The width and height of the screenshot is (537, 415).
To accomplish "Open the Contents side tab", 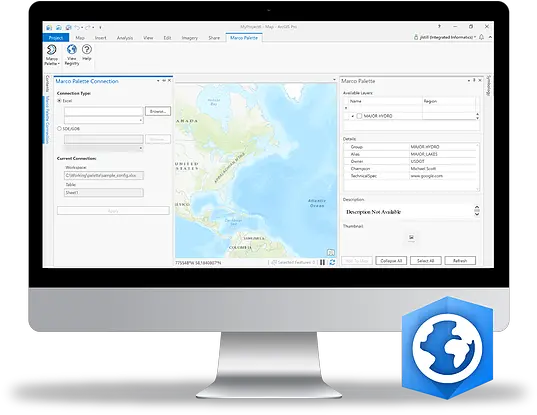I will tap(48, 84).
